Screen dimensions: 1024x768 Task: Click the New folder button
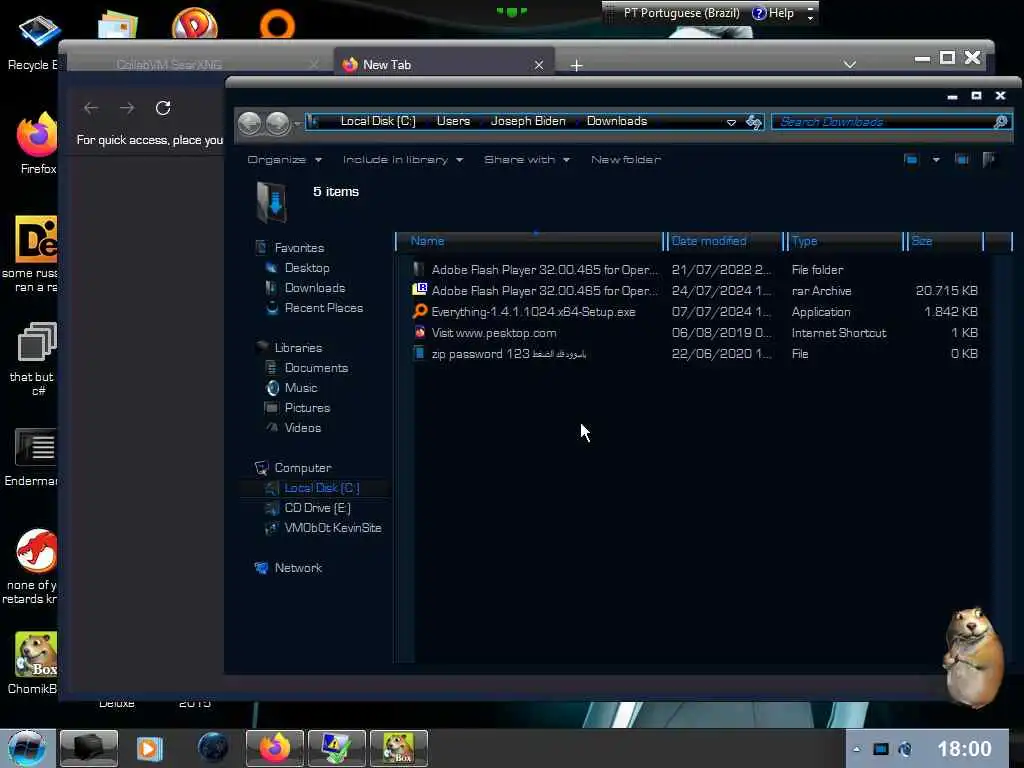pos(626,159)
